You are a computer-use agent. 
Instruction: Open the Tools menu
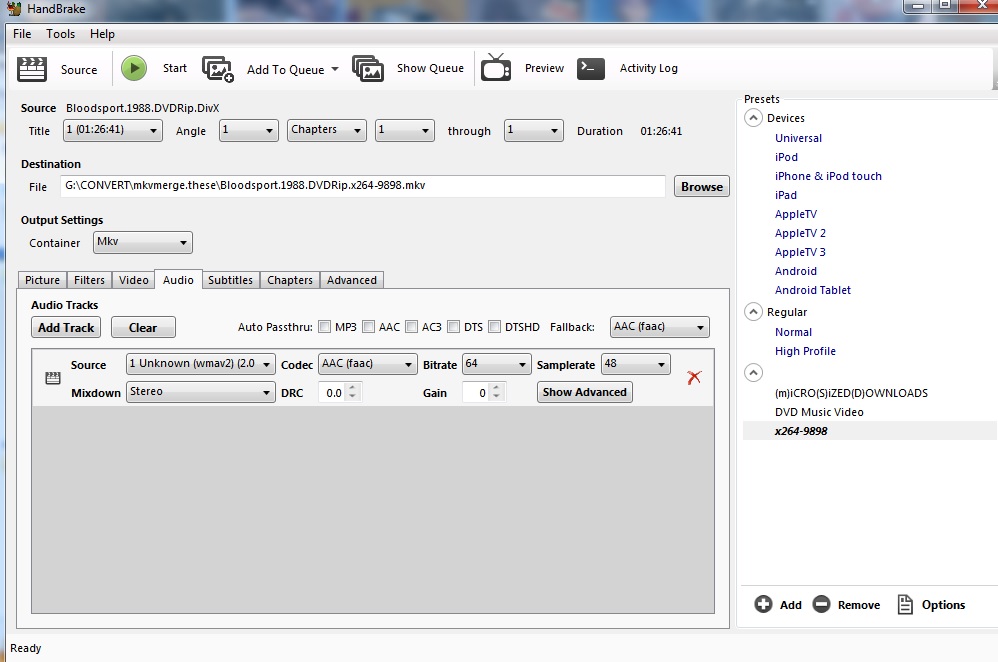tap(60, 34)
